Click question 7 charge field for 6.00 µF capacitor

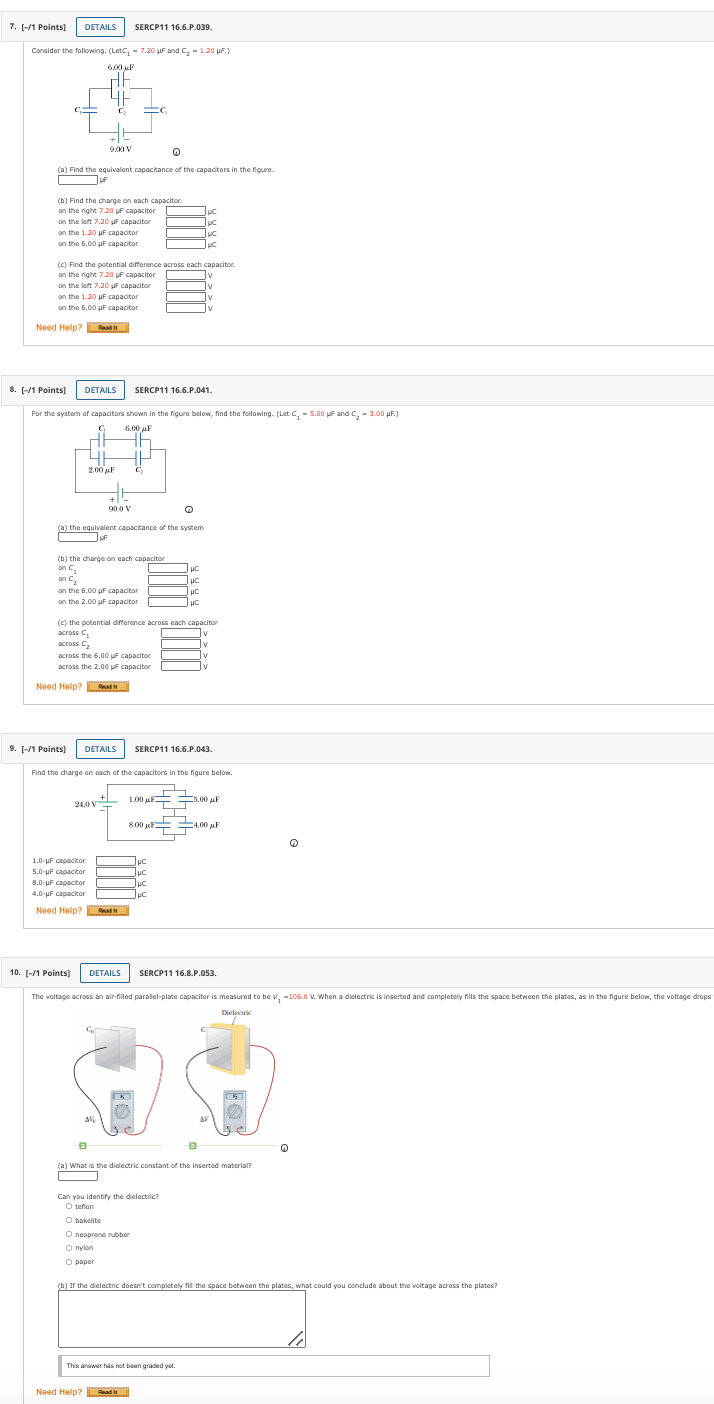[x=186, y=243]
